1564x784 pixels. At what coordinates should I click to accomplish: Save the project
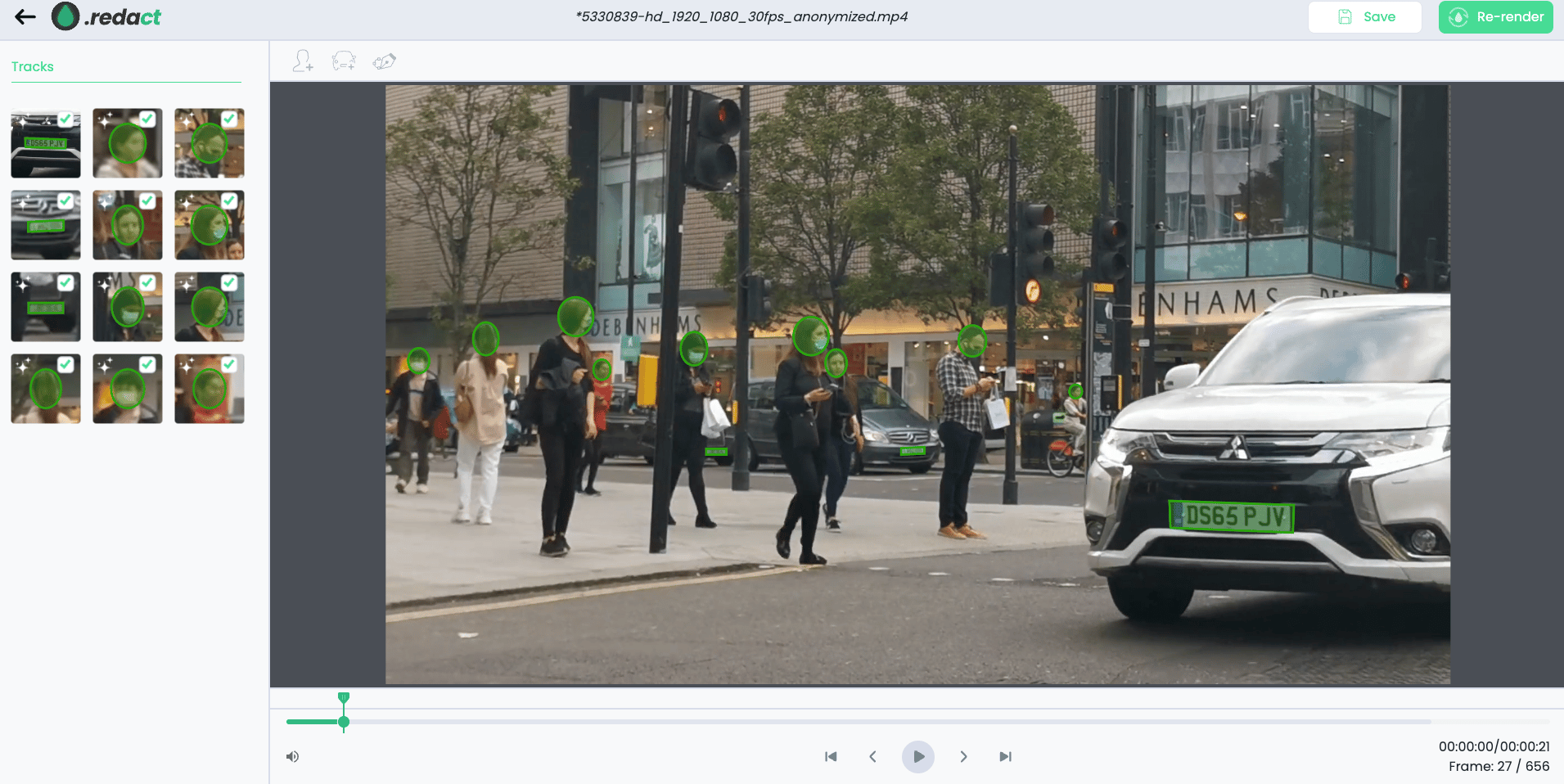[1365, 16]
